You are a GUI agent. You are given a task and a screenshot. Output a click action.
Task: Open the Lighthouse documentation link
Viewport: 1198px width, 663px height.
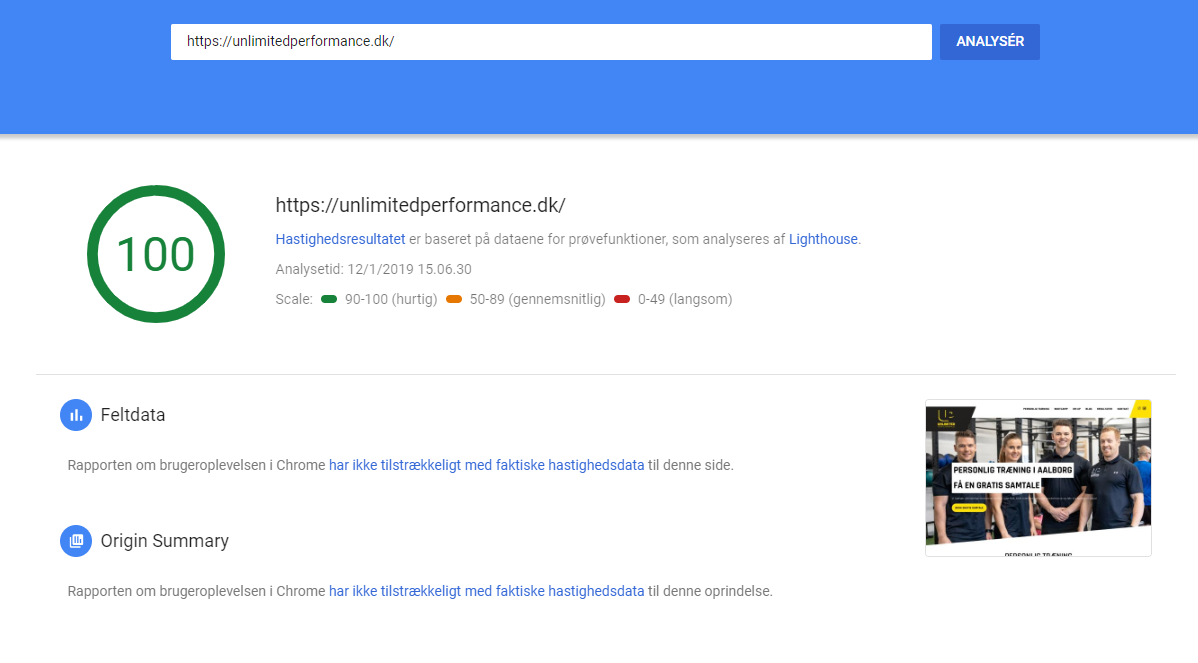(x=822, y=239)
